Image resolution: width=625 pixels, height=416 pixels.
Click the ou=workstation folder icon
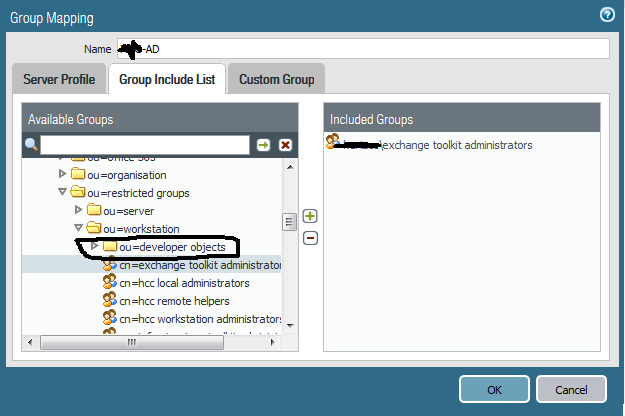94,228
